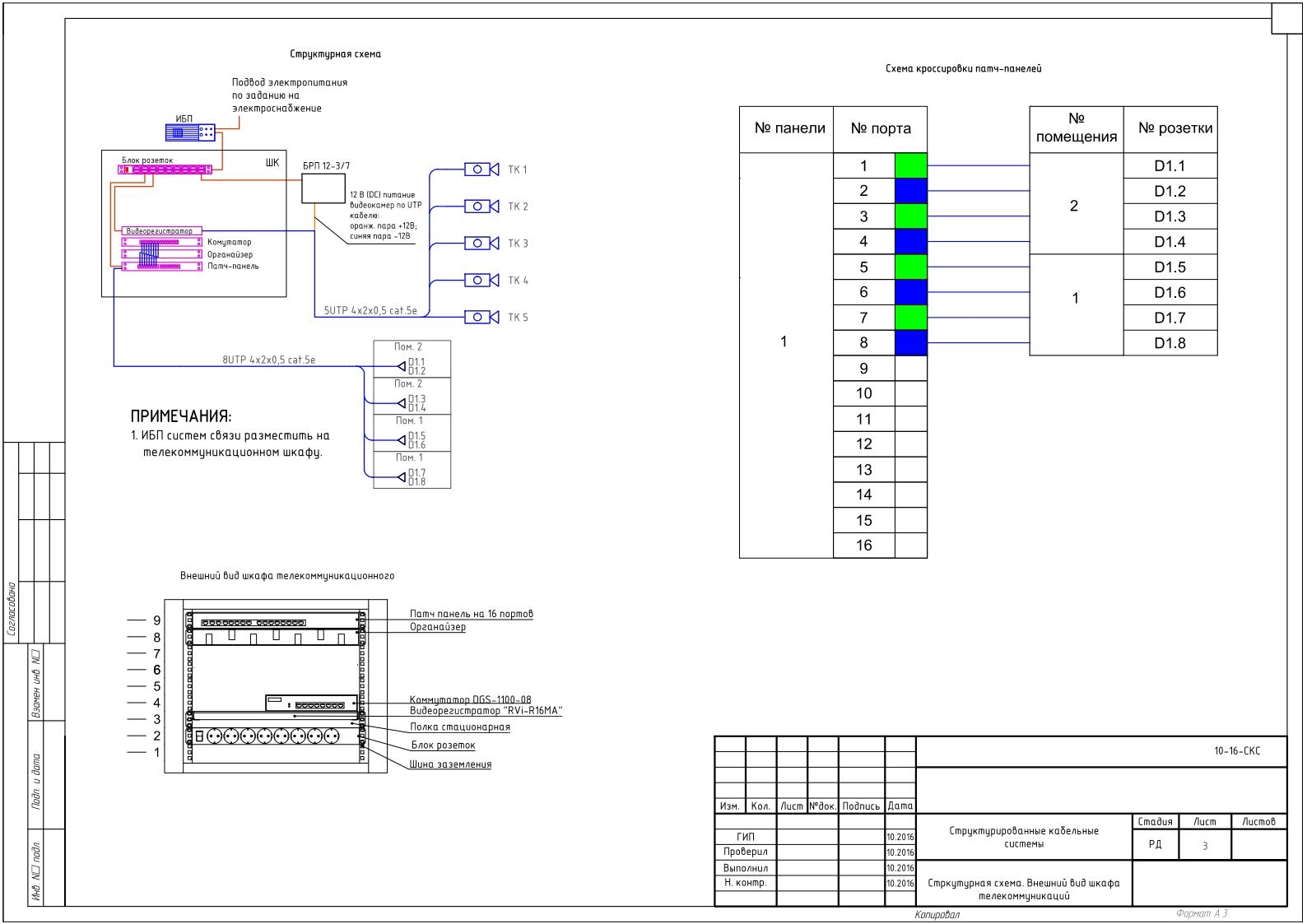Click the Коммутатор DGS-1100-08 device in the rack
The height and width of the screenshot is (924, 1307).
(311, 703)
